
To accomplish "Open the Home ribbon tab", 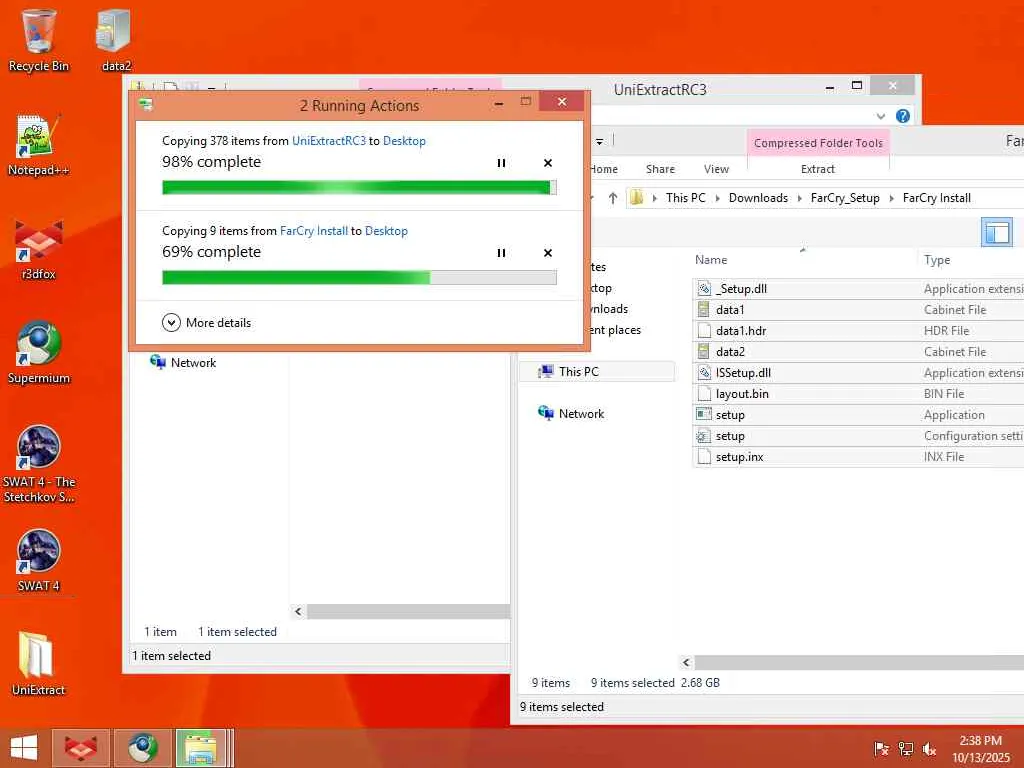I will tap(603, 169).
